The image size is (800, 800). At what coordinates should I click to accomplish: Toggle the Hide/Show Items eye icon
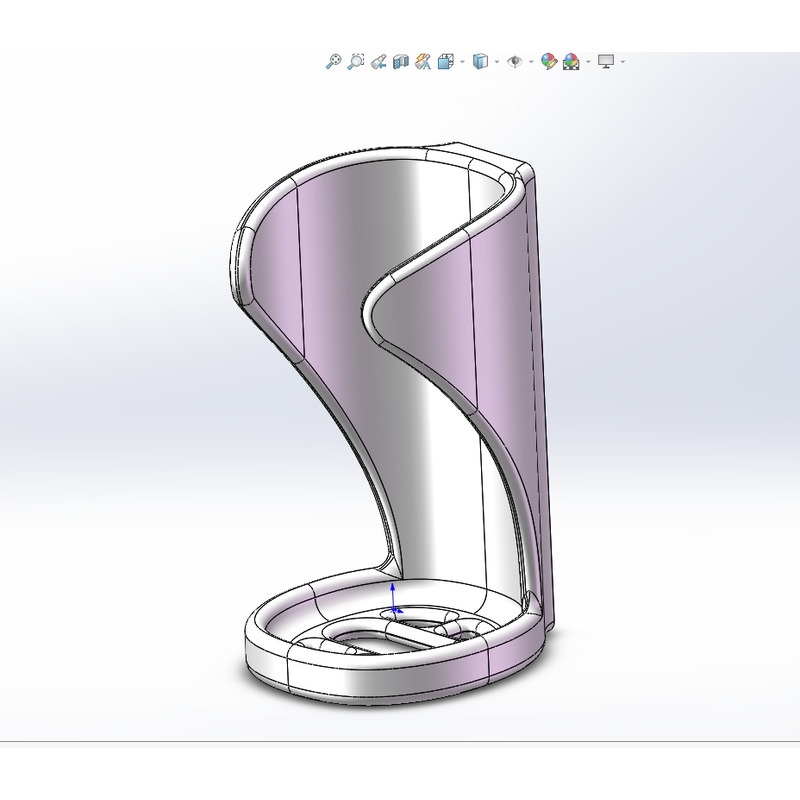[x=515, y=62]
